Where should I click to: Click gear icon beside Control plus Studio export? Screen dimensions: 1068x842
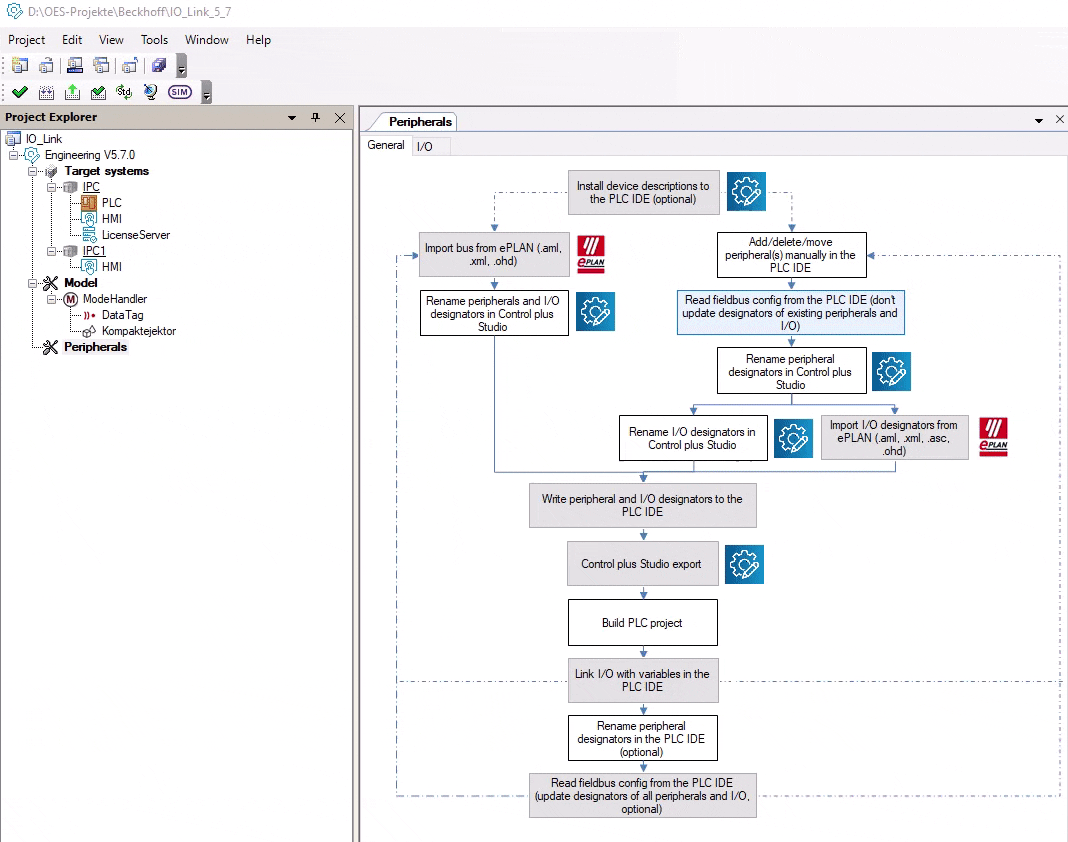[x=744, y=564]
